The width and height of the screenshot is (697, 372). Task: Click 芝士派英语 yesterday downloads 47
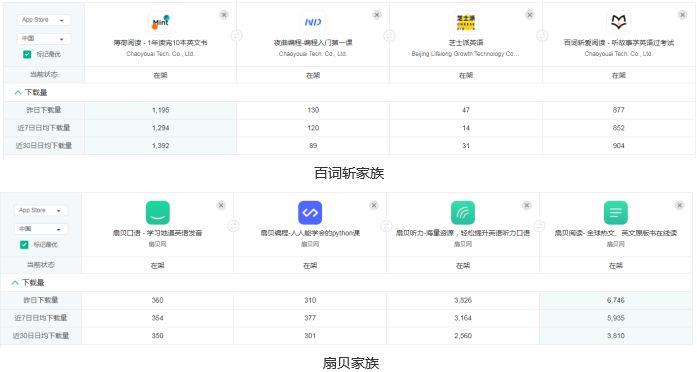tap(465, 110)
